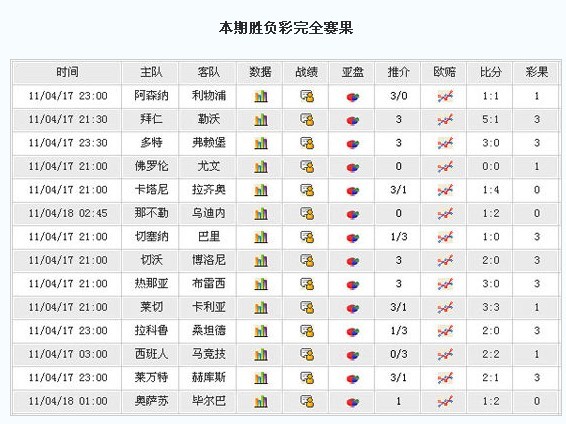Image resolution: width=566 pixels, height=424 pixels.
Task: Click the 欧赔 column header
Action: pyautogui.click(x=445, y=72)
